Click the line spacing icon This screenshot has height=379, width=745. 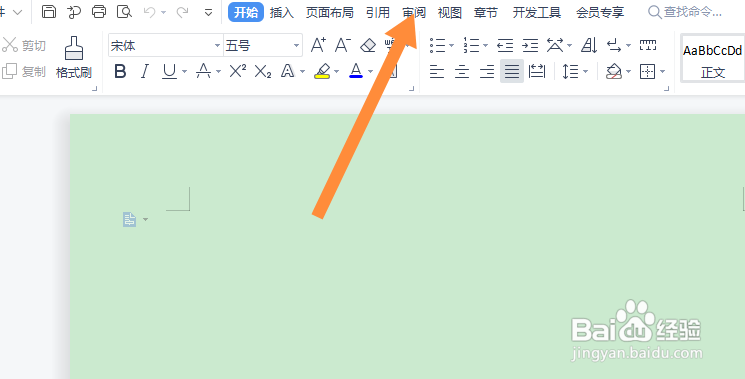(x=571, y=72)
